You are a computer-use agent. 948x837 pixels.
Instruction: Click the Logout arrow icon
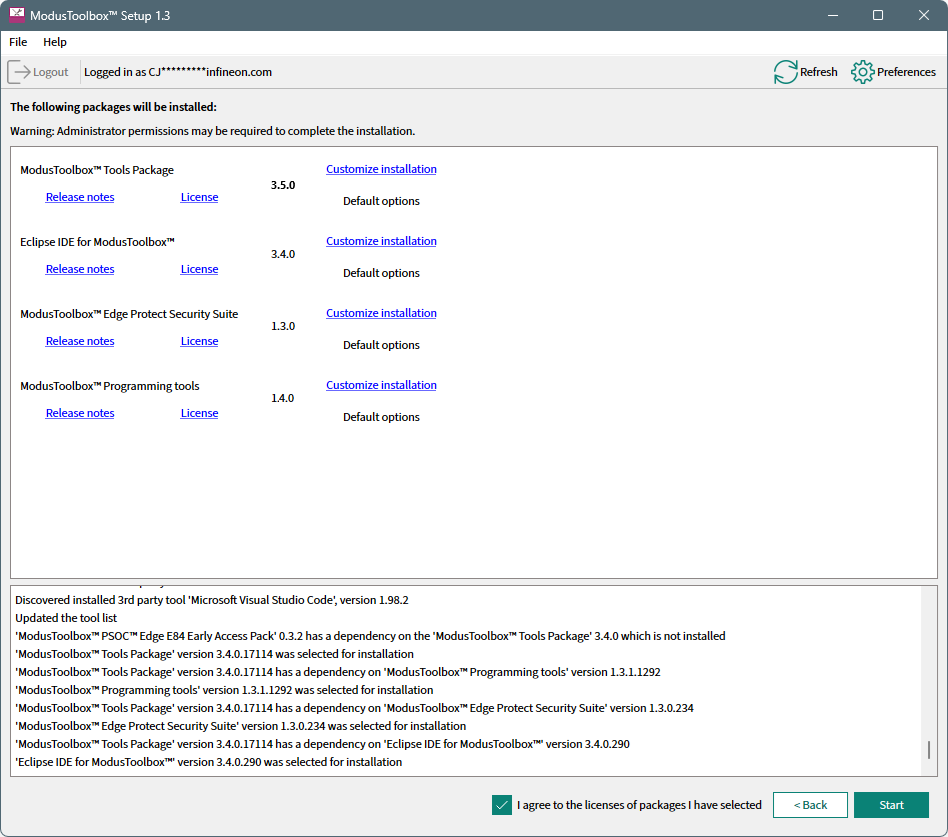[x=19, y=72]
